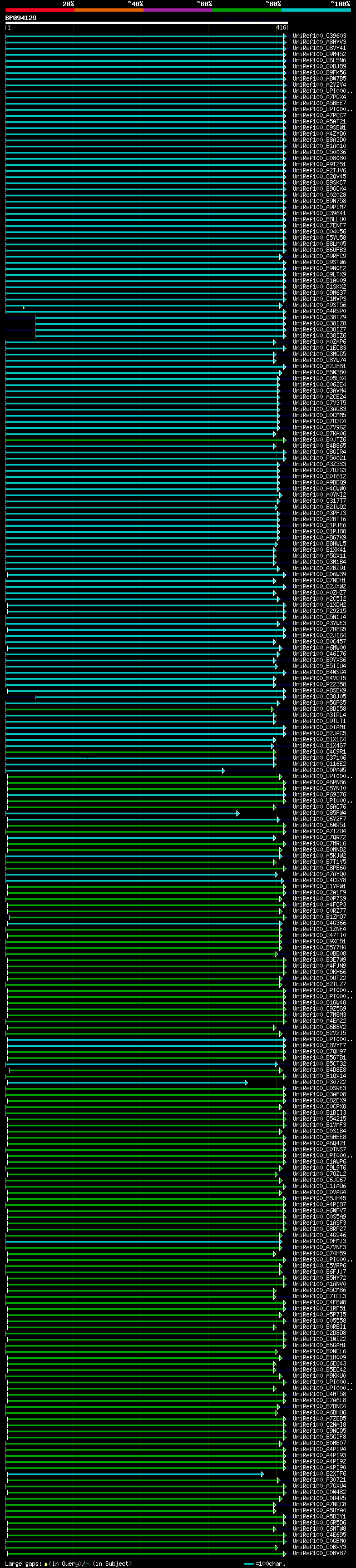The width and height of the screenshot is (356, 1568).
Task: Open hit UniRef100_Q39603
Action: pyautogui.click(x=319, y=36)
